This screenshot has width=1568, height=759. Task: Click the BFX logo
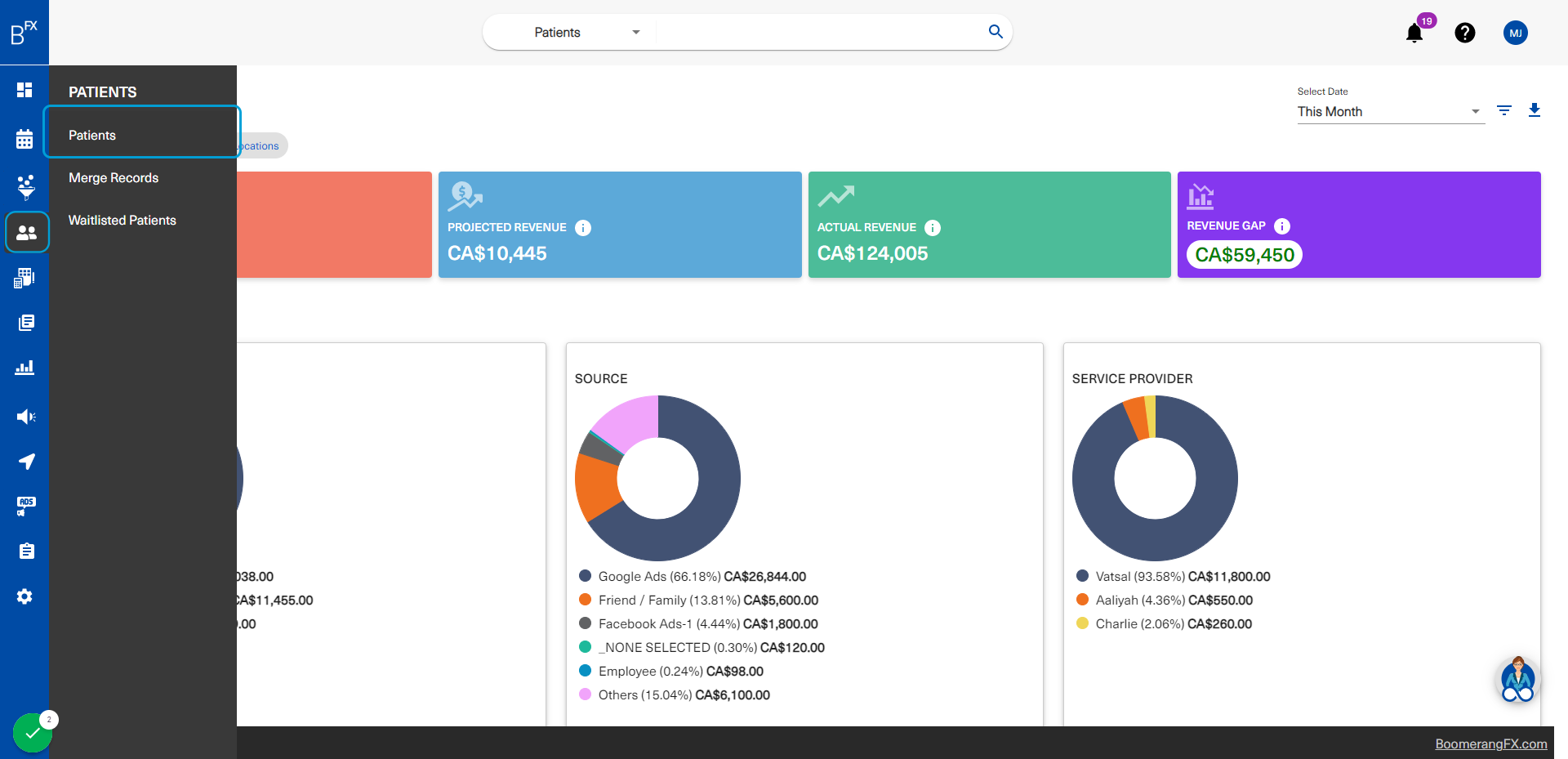24,33
